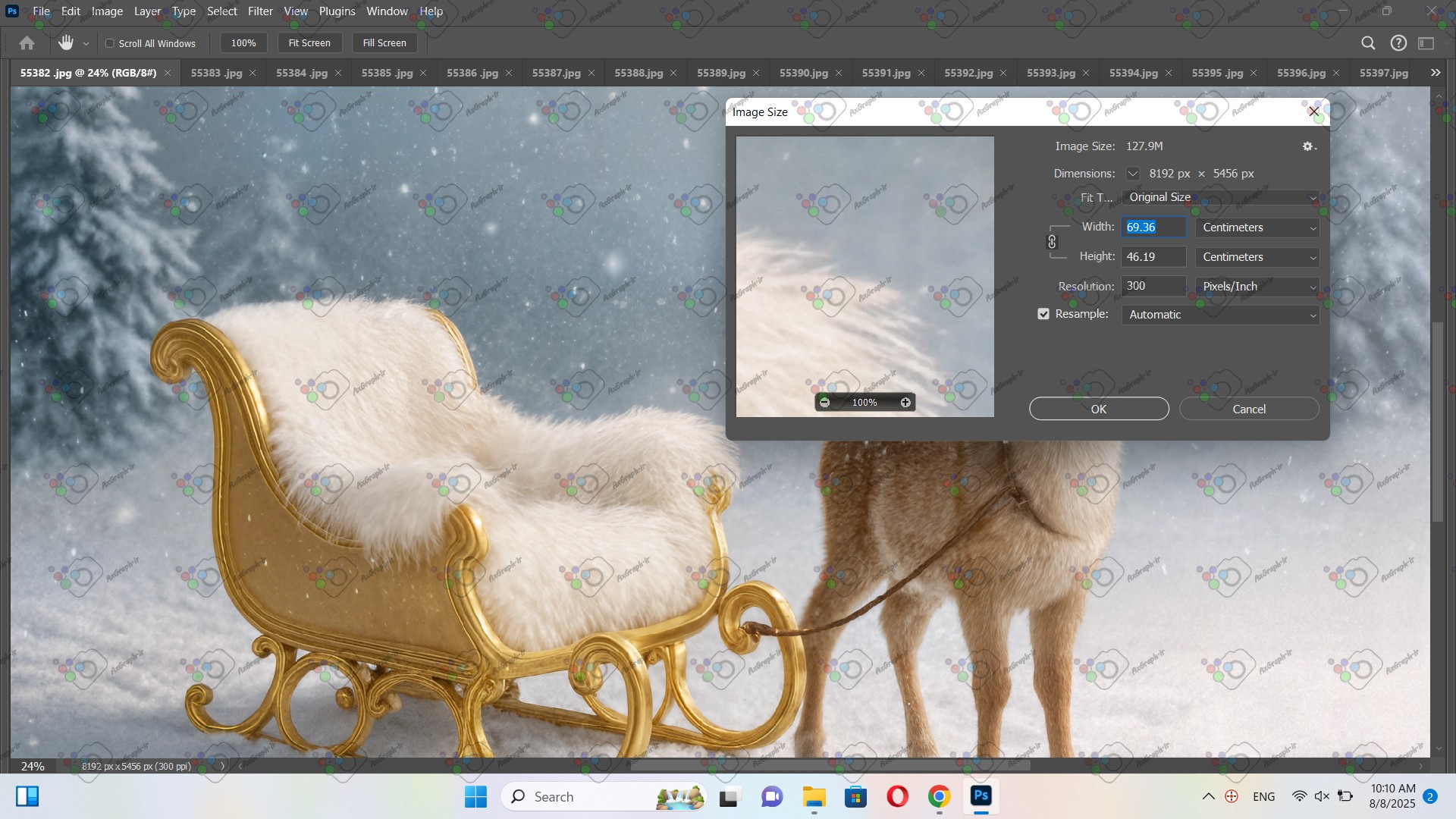Open the Resample Automatic method dropdown
This screenshot has height=819, width=1456.
click(x=1220, y=315)
